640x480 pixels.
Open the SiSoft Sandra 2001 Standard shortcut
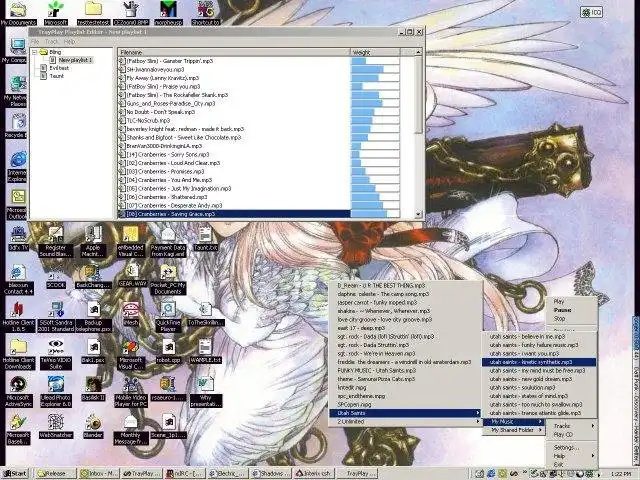56,317
